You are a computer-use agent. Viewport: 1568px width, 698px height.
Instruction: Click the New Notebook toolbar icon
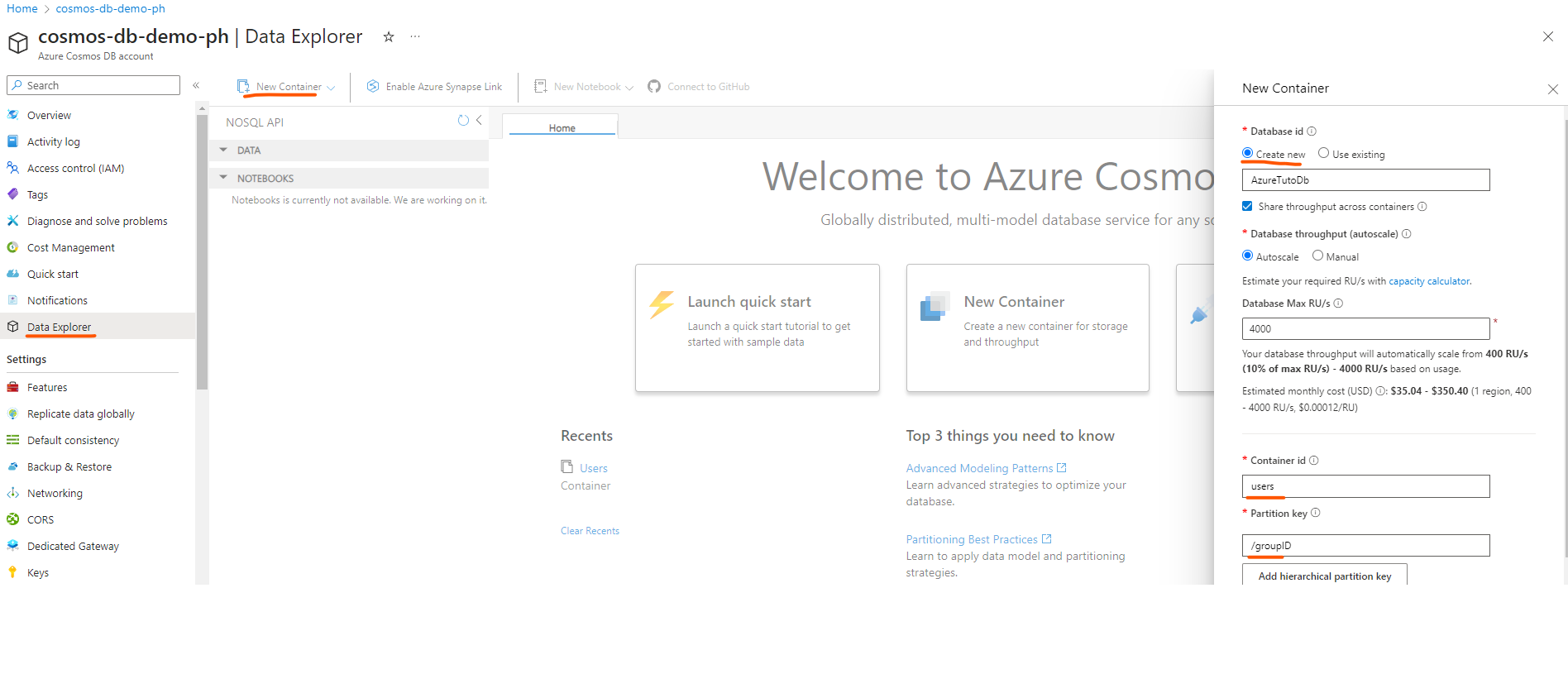[x=541, y=86]
